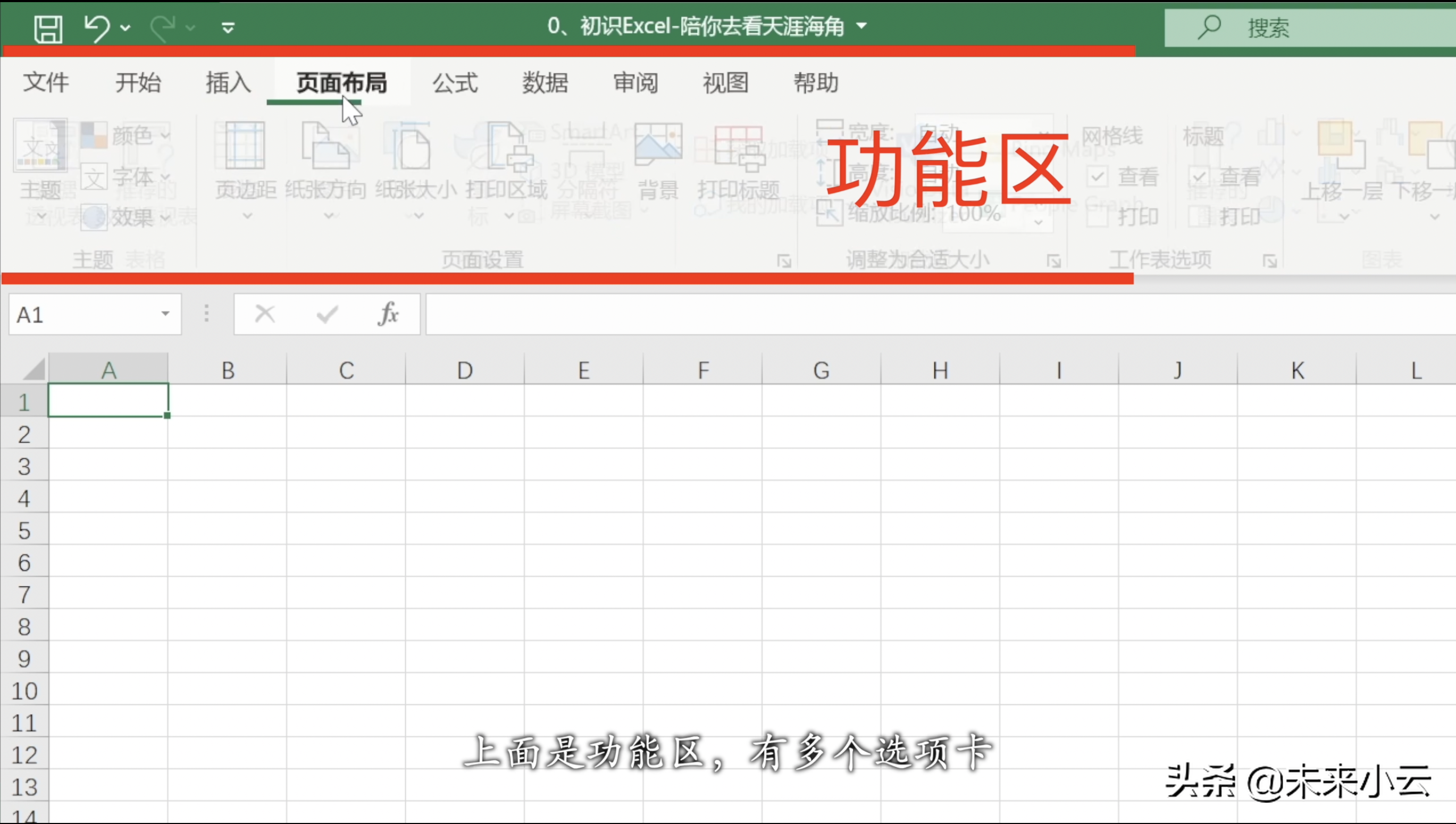Click the Select All corner triangle
The width and height of the screenshot is (1456, 824).
[x=33, y=369]
